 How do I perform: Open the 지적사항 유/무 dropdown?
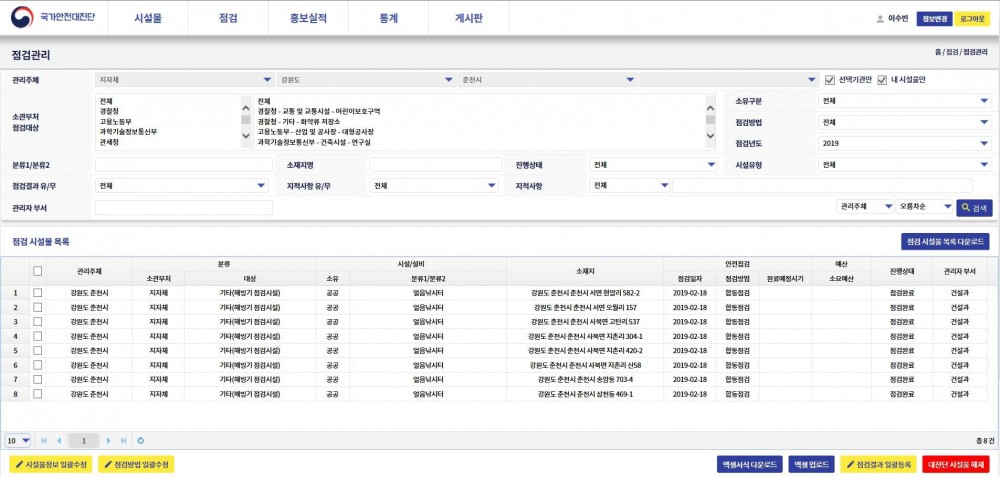[434, 186]
